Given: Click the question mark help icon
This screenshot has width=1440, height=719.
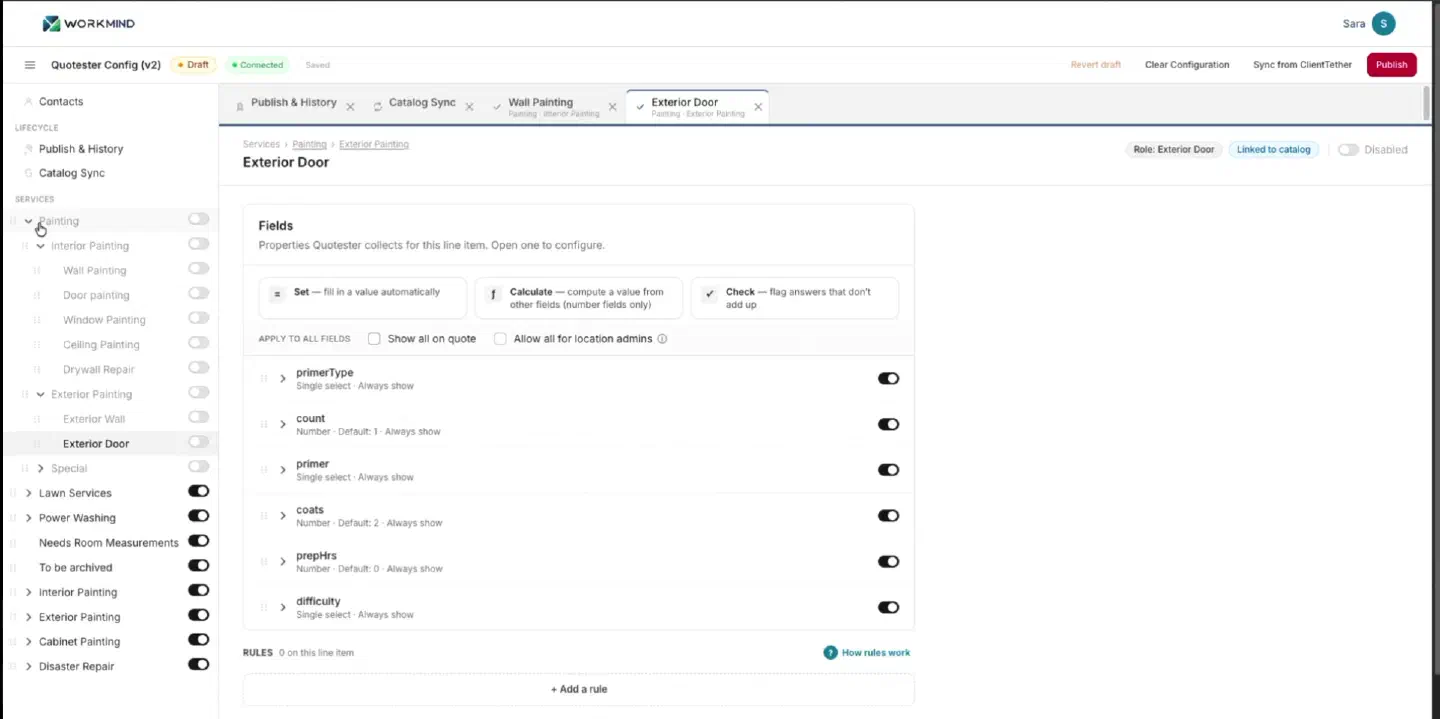Looking at the screenshot, I should click(x=830, y=653).
